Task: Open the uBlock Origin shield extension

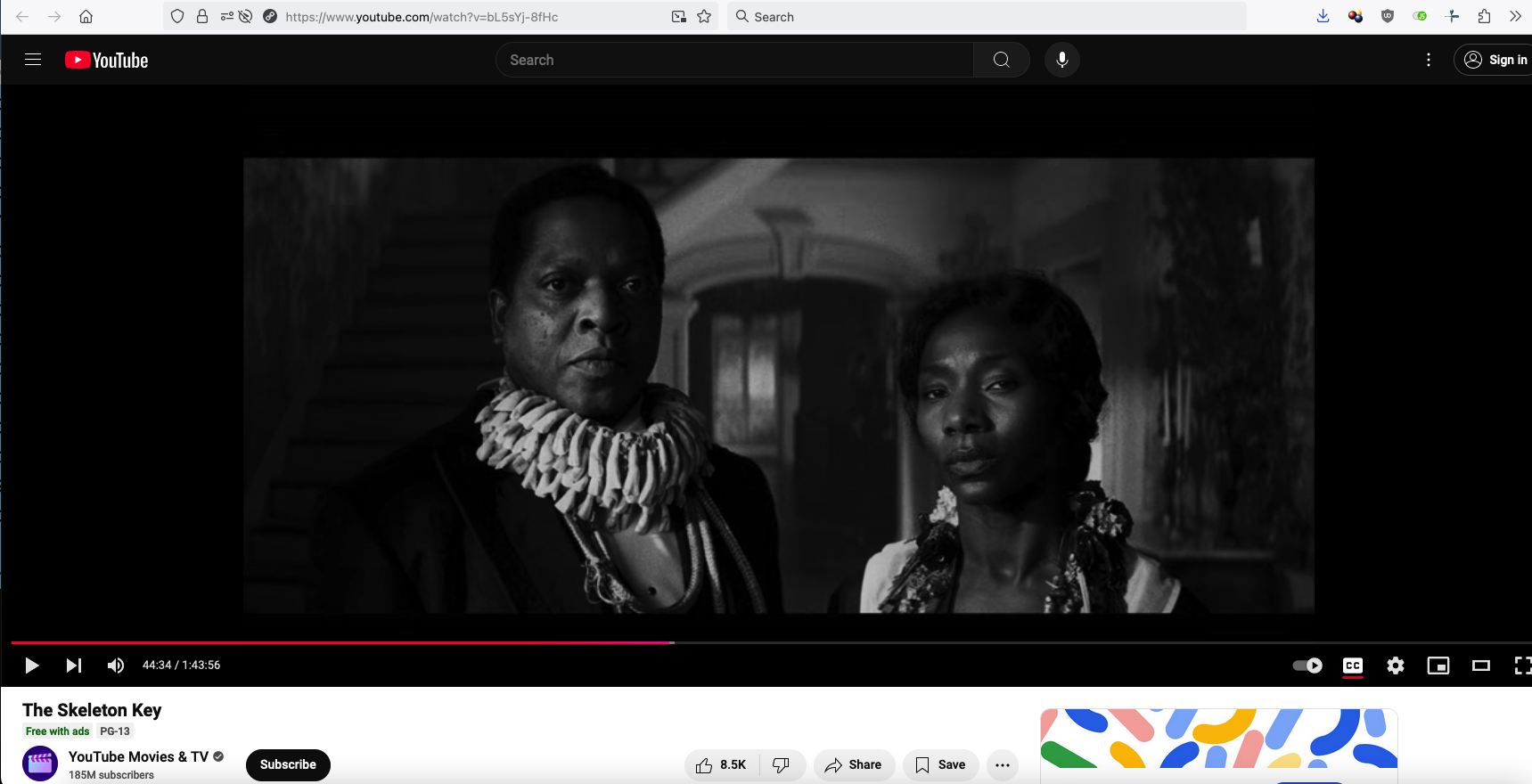Action: [1388, 17]
